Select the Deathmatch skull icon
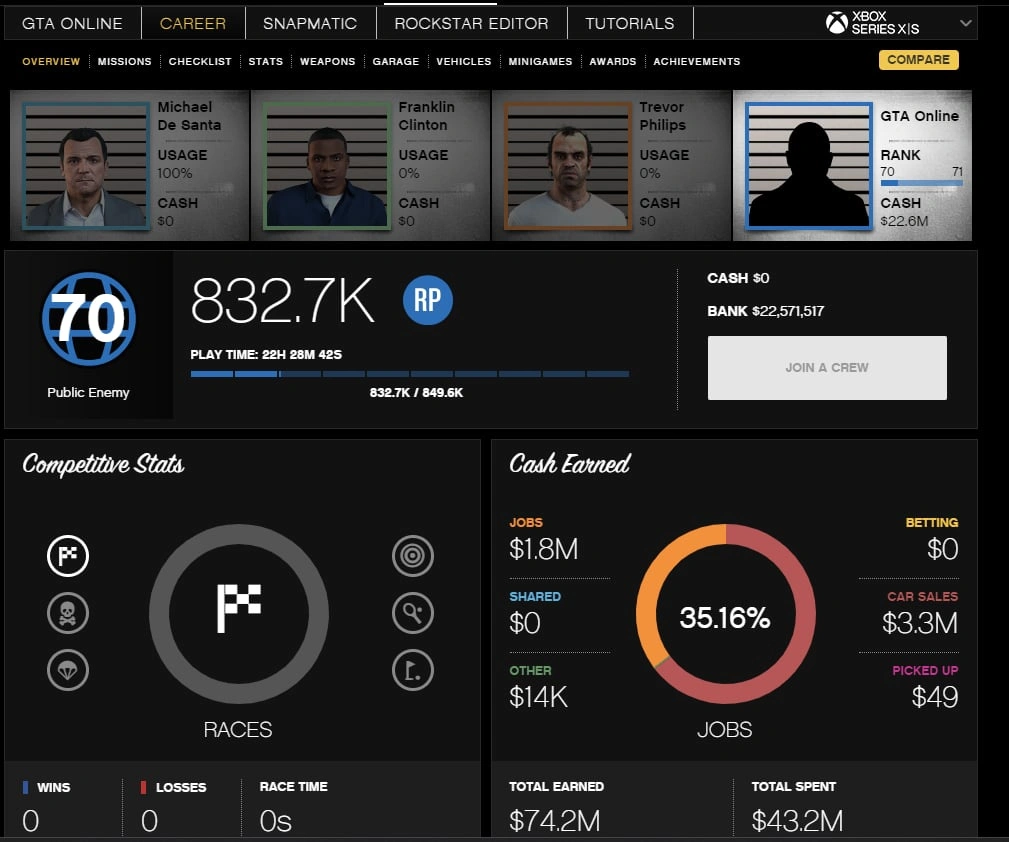 coord(68,613)
